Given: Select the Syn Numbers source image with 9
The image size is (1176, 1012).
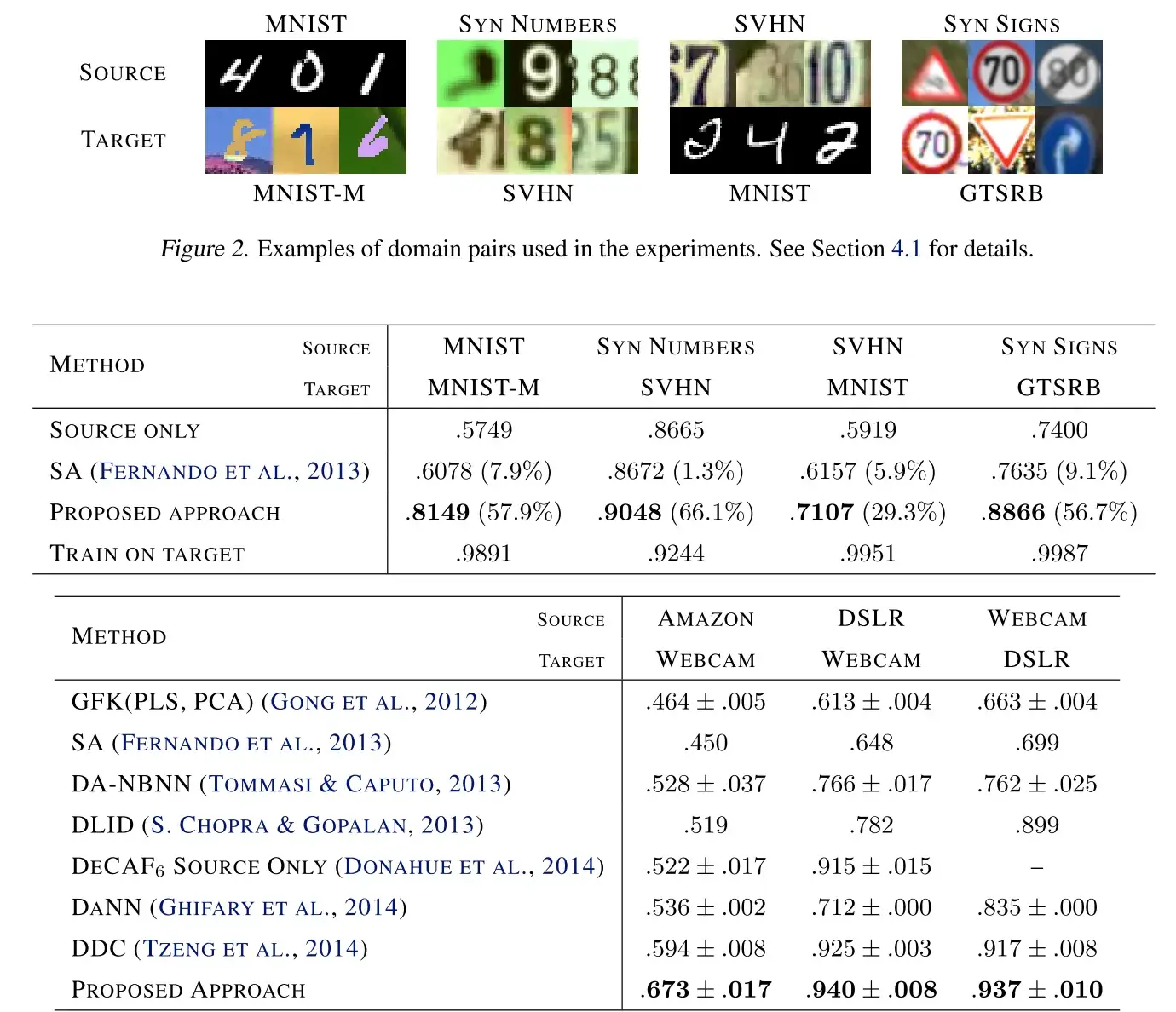Looking at the screenshot, I should pyautogui.click(x=538, y=74).
